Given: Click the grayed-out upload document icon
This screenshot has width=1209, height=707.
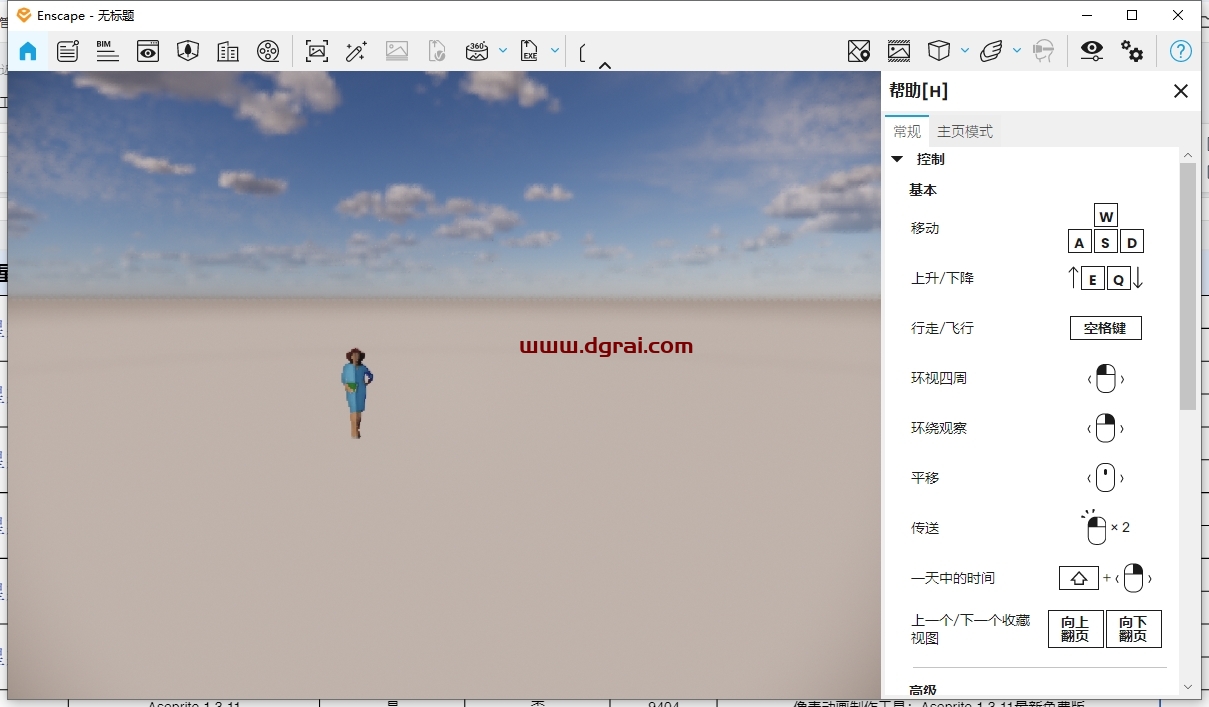Looking at the screenshot, I should pyautogui.click(x=437, y=51).
